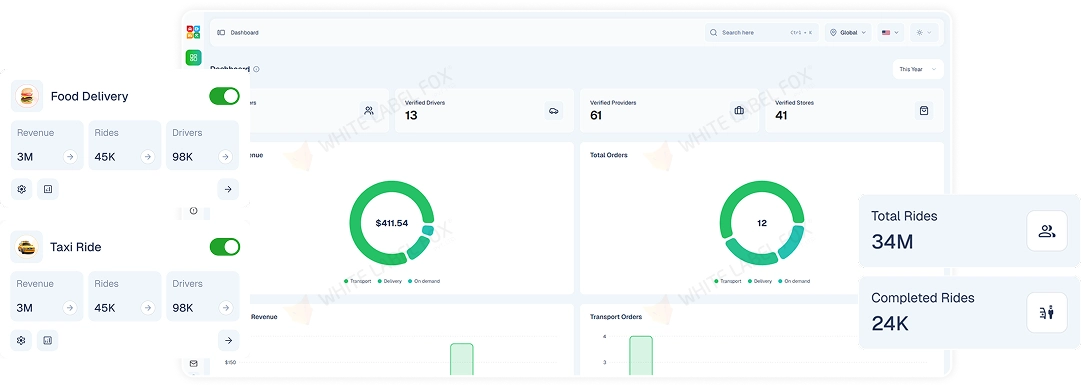Open Taxi Ride settings gear icon

coord(21,340)
